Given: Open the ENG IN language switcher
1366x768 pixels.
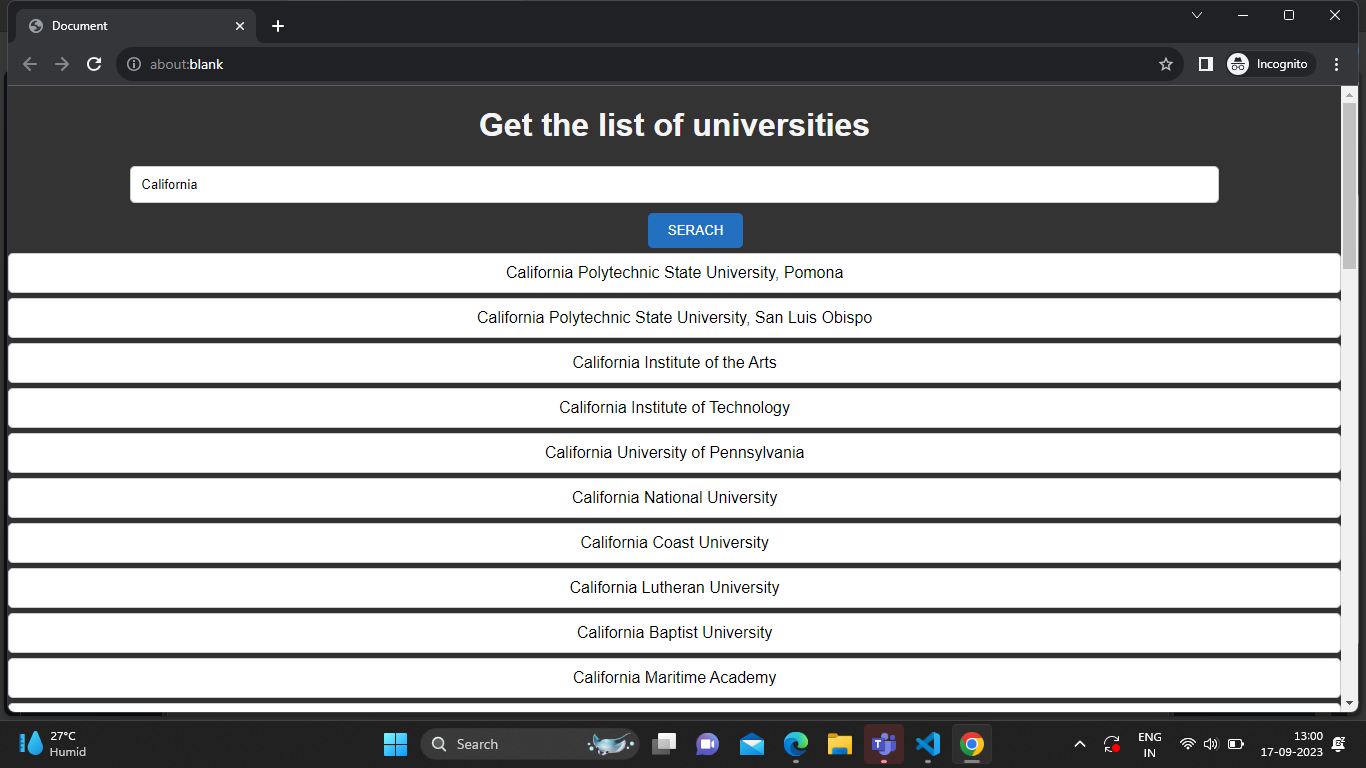Looking at the screenshot, I should 1149,744.
